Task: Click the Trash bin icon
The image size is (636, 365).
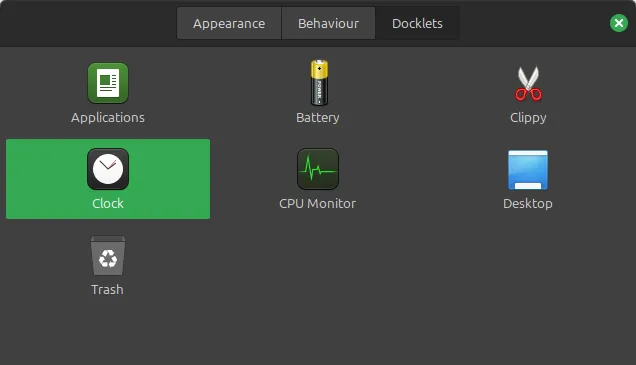Action: click(x=108, y=256)
